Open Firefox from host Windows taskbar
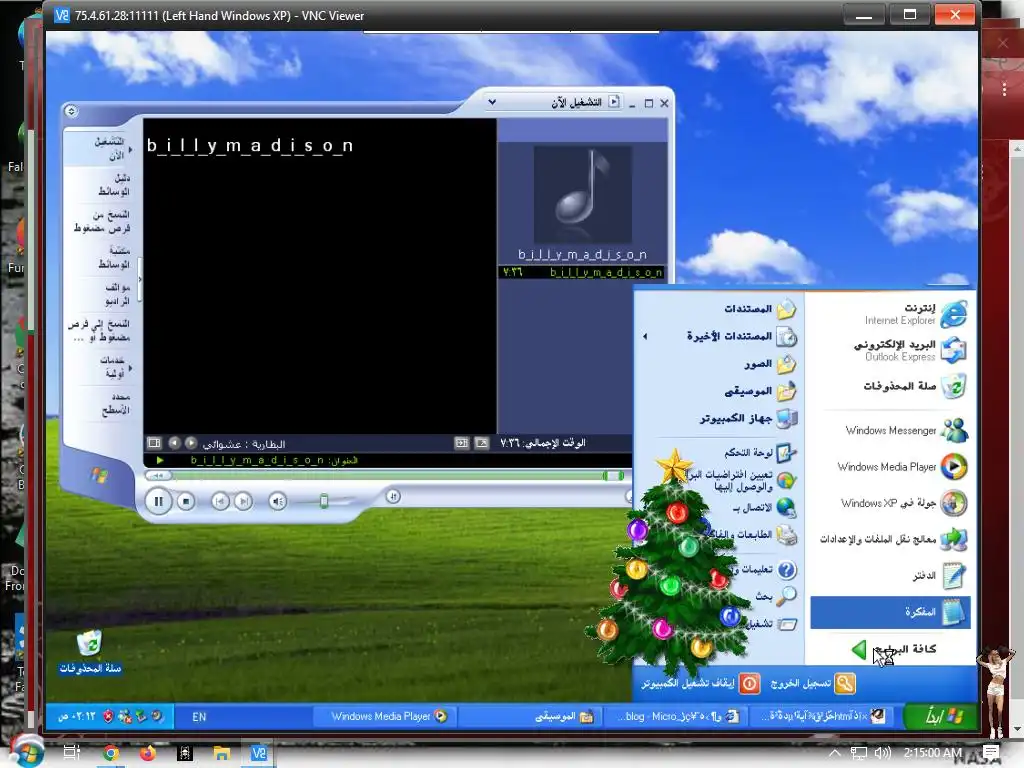This screenshot has height=768, width=1024. 148,753
